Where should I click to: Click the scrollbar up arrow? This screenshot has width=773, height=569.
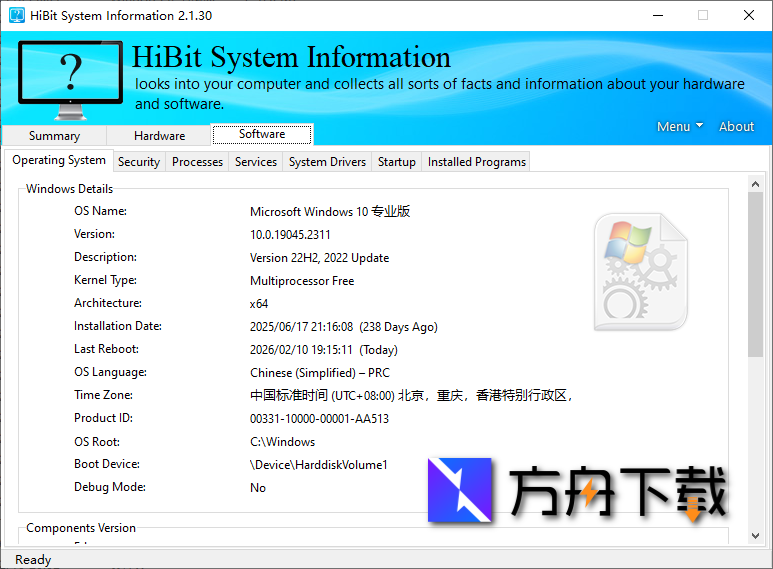click(755, 184)
